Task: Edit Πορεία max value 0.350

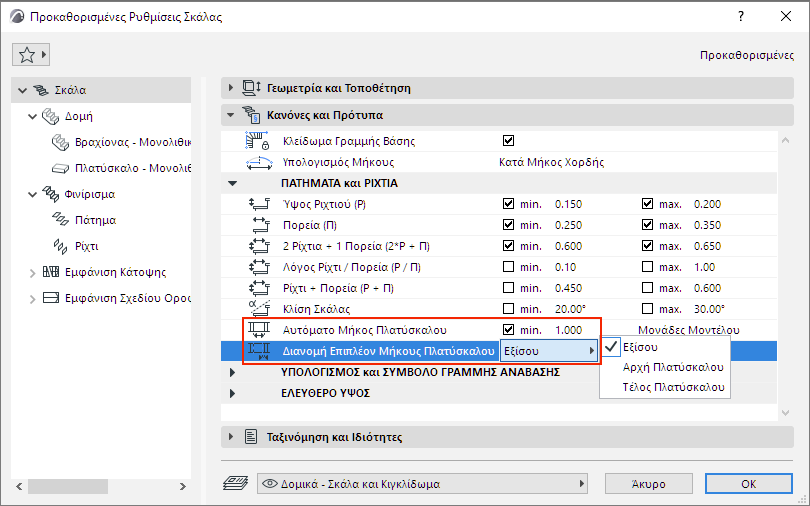Action: pos(707,225)
